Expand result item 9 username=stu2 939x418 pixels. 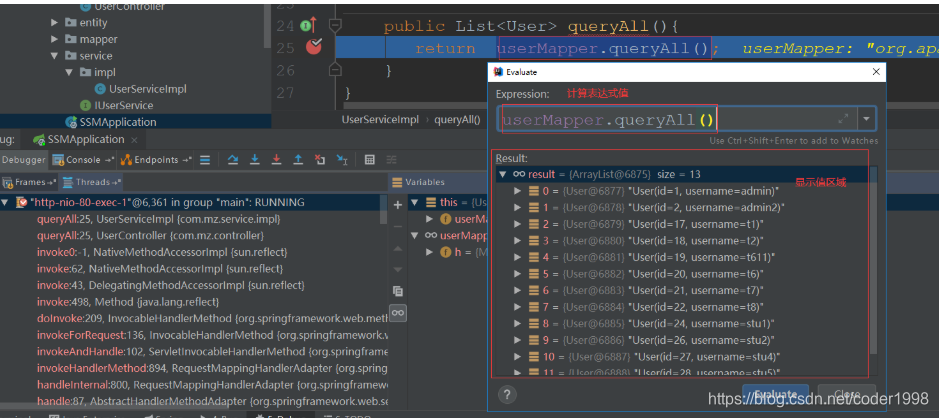tap(518, 340)
